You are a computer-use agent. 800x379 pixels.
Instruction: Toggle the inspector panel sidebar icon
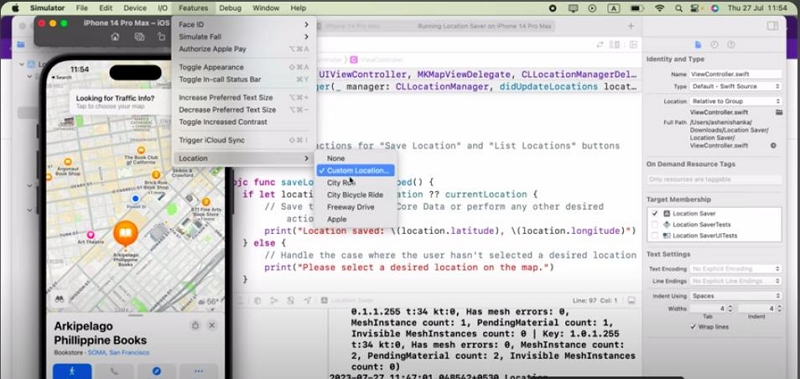(x=772, y=26)
